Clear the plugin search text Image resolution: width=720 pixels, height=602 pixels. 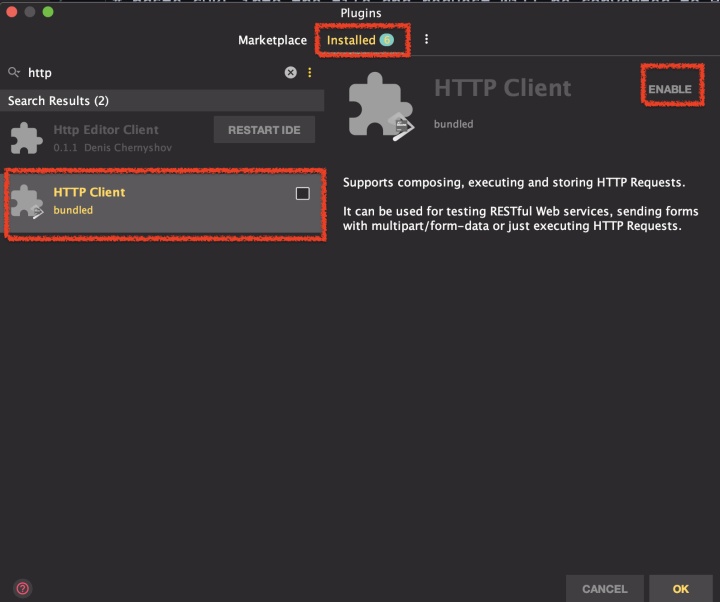291,73
